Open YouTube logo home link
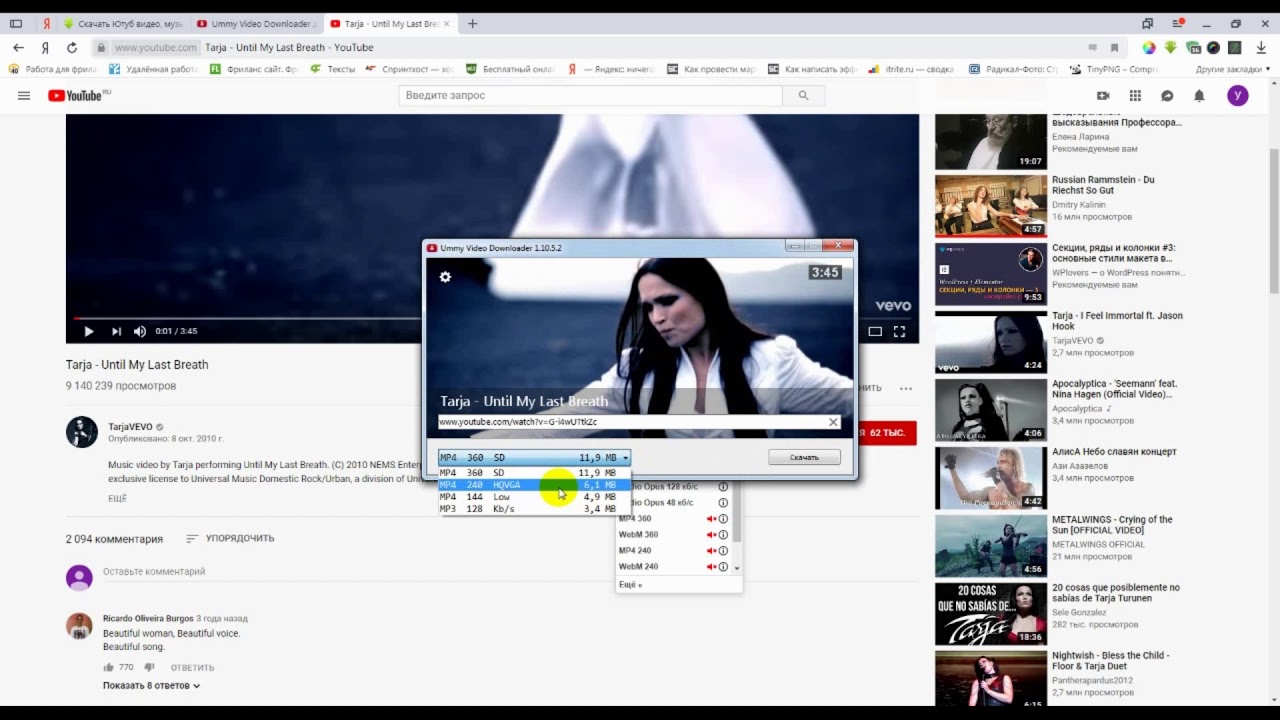The image size is (1280, 720). point(78,96)
